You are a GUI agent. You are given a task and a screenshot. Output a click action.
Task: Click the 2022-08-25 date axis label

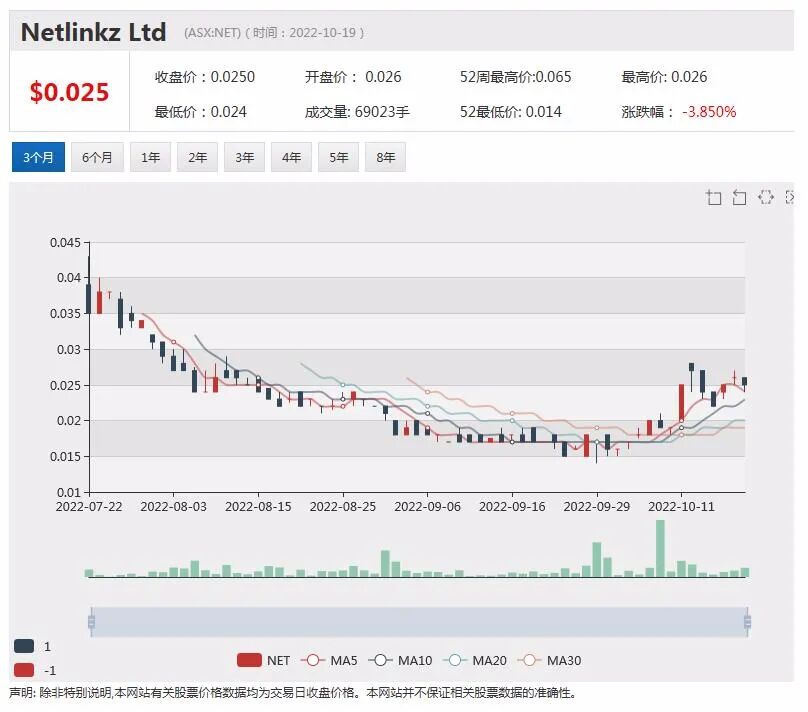[x=343, y=506]
